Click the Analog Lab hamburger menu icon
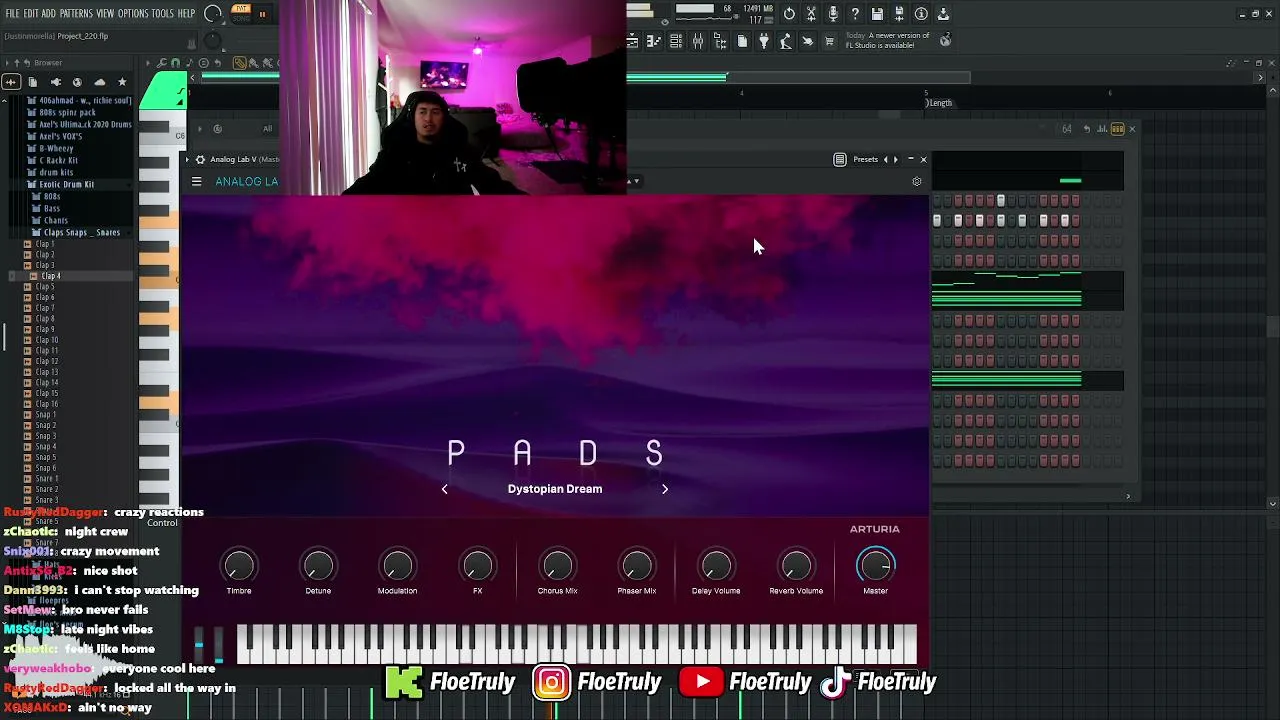 [x=197, y=181]
